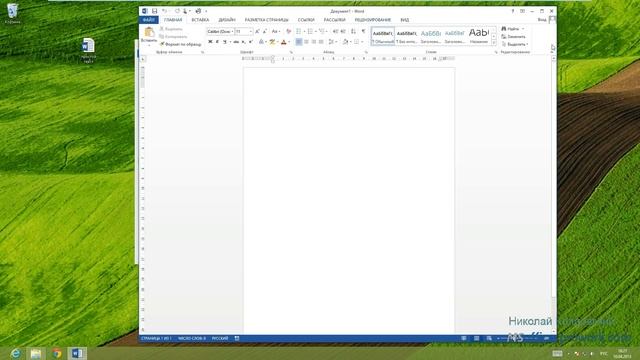
Task: Click the Redo icon in Quick Access toolbar
Action: [x=177, y=11]
